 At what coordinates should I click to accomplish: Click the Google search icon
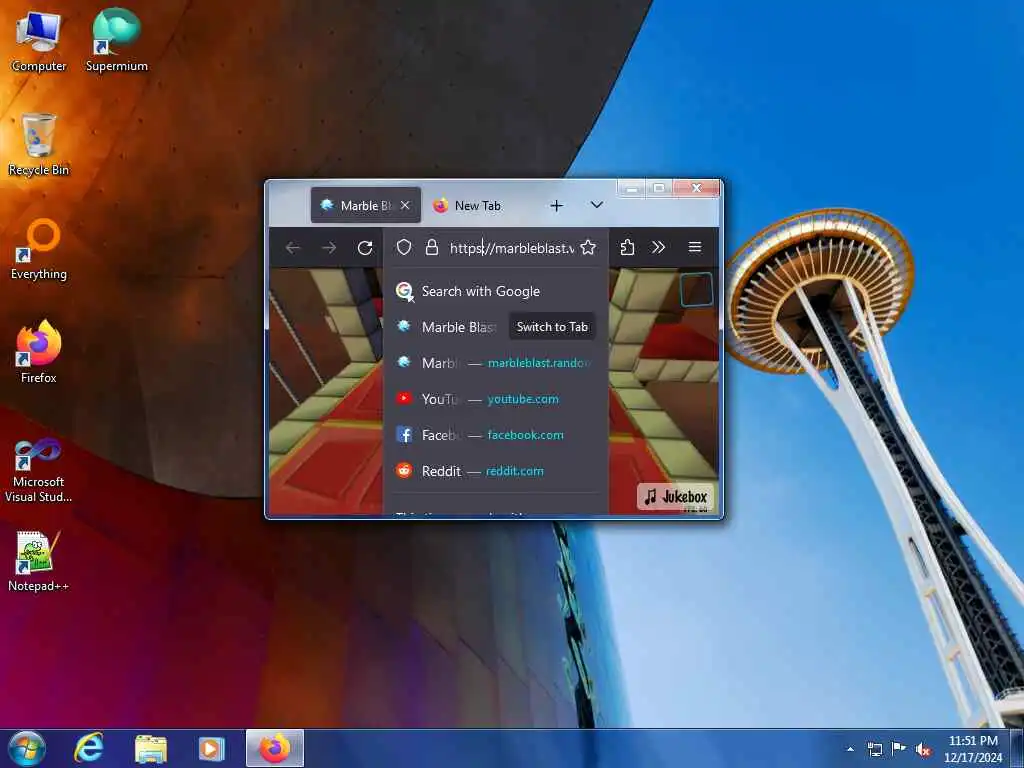pos(405,291)
